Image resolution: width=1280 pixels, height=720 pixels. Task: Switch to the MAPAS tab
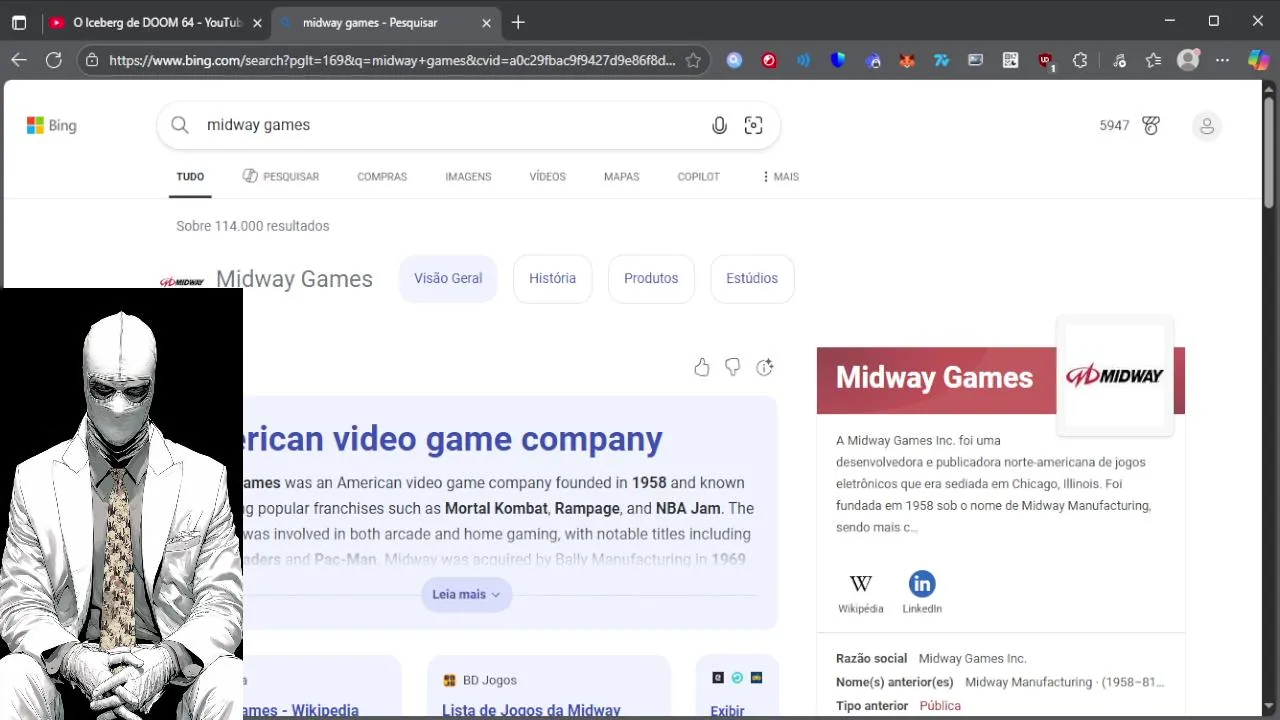click(x=621, y=176)
